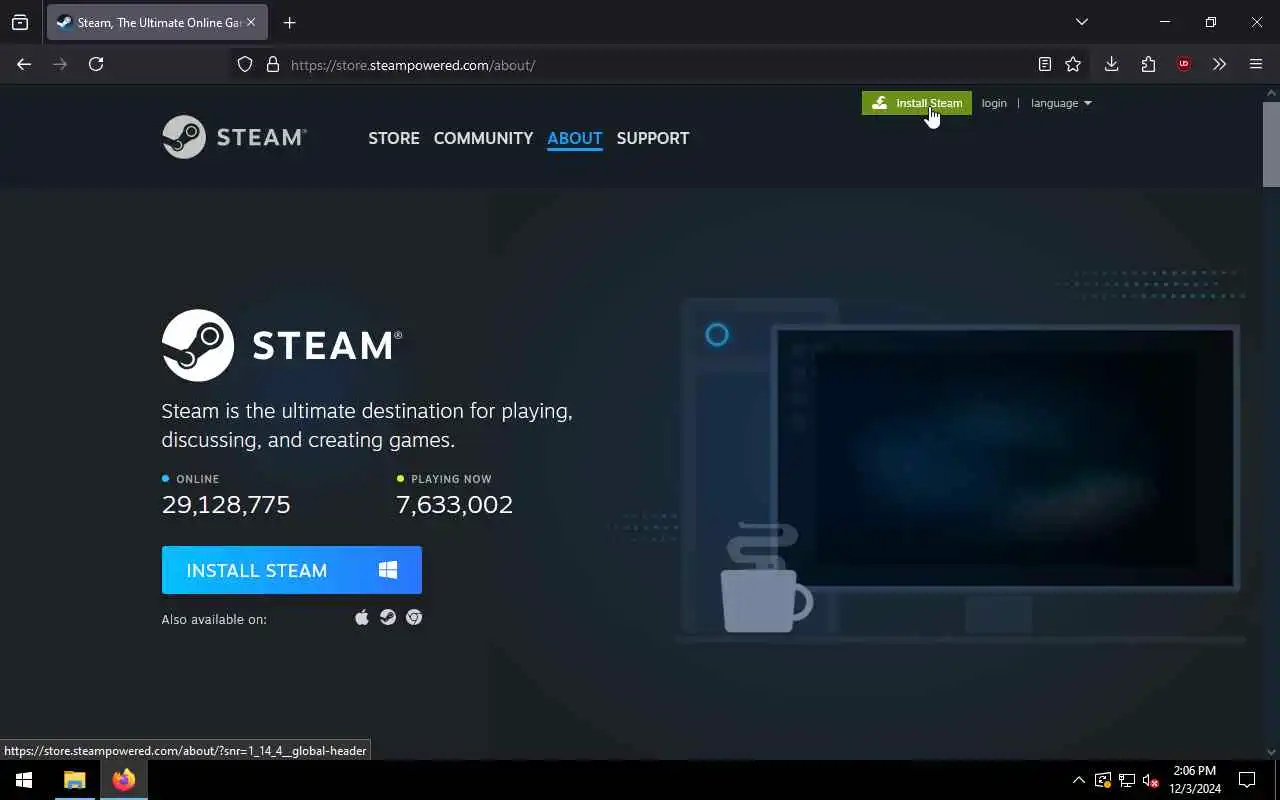Toggle reader view icon
Screen dimensions: 1280x800
[1044, 64]
